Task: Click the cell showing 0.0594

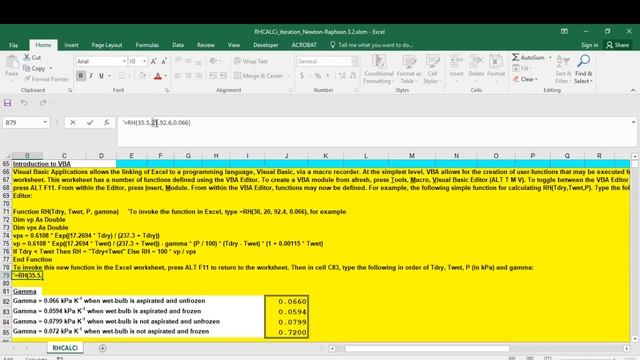Action: (x=286, y=312)
